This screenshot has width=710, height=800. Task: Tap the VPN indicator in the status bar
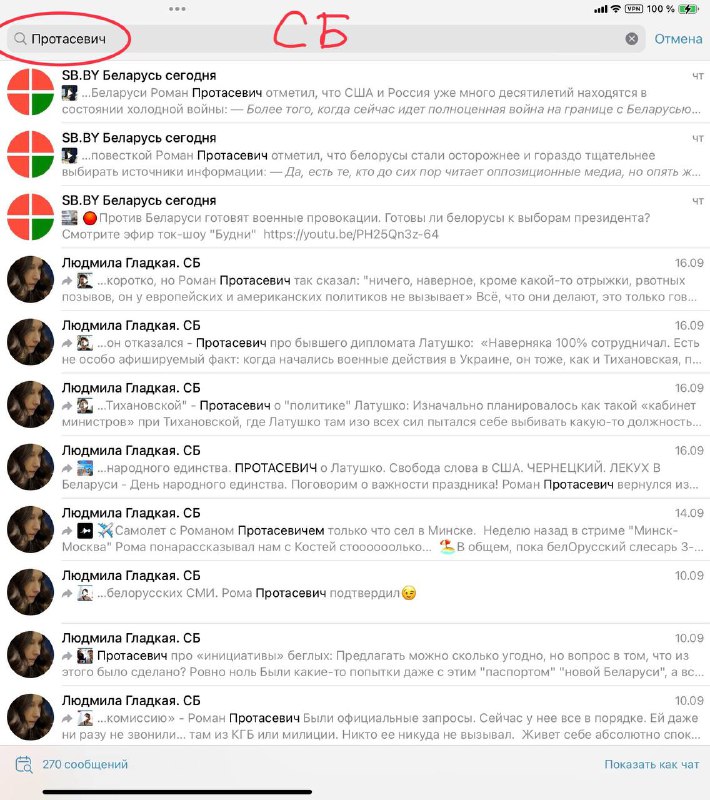point(634,9)
